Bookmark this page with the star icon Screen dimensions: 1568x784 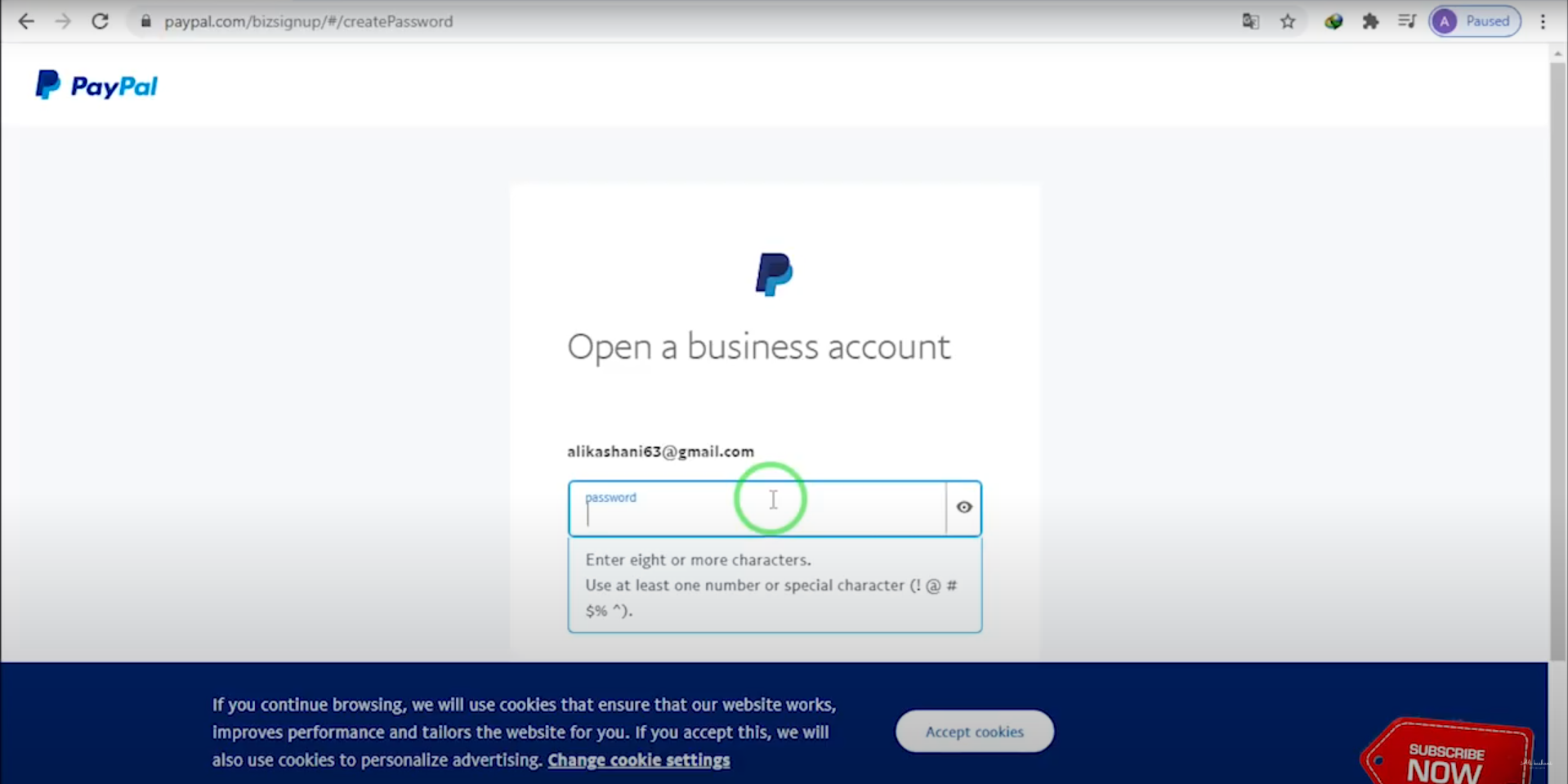[1288, 21]
